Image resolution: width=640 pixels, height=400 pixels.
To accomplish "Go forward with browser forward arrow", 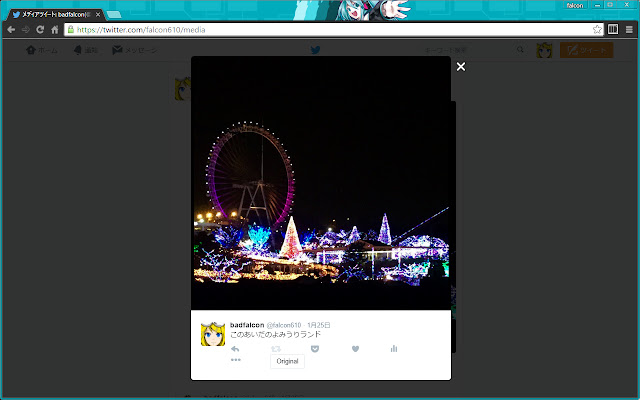I will tap(26, 29).
